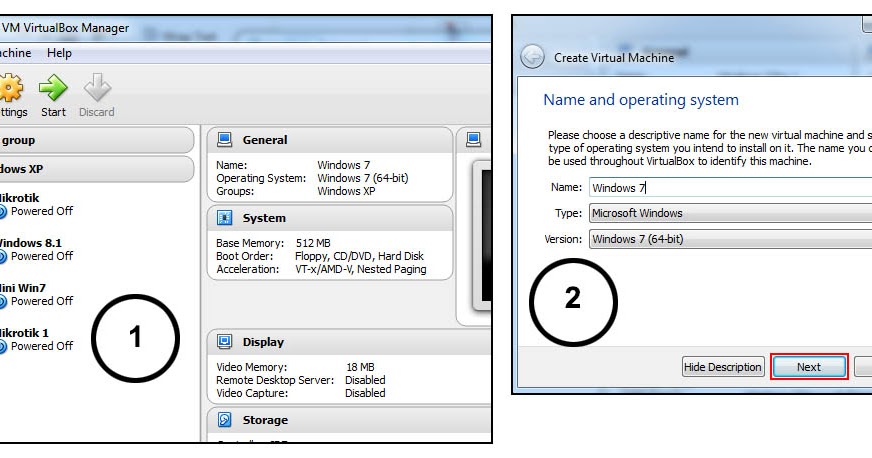The width and height of the screenshot is (872, 458).
Task: Click the Name field containing Windows 7
Action: click(x=730, y=187)
